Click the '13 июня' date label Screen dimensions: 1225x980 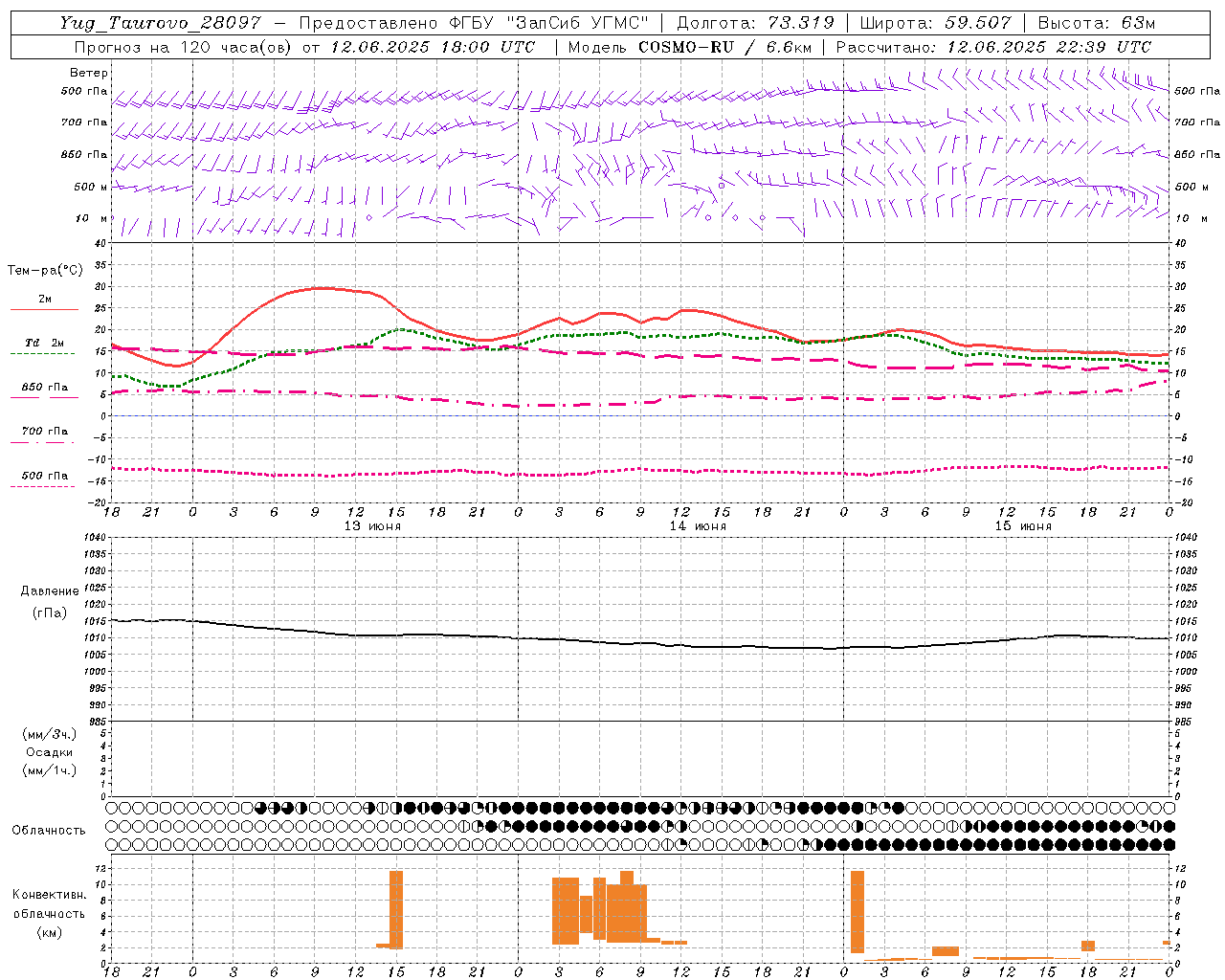[x=373, y=526]
